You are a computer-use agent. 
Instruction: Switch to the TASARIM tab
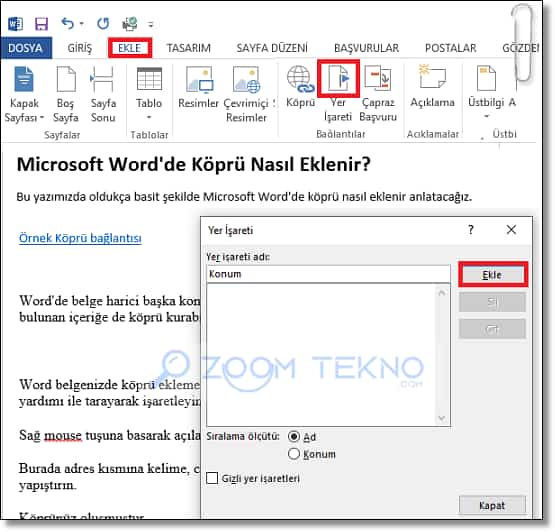(189, 48)
